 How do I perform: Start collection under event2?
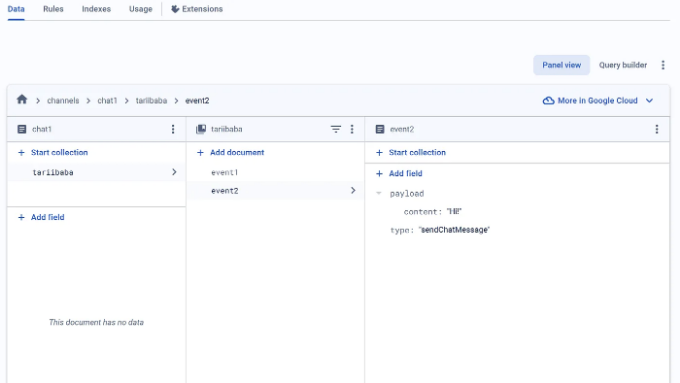pyautogui.click(x=417, y=153)
